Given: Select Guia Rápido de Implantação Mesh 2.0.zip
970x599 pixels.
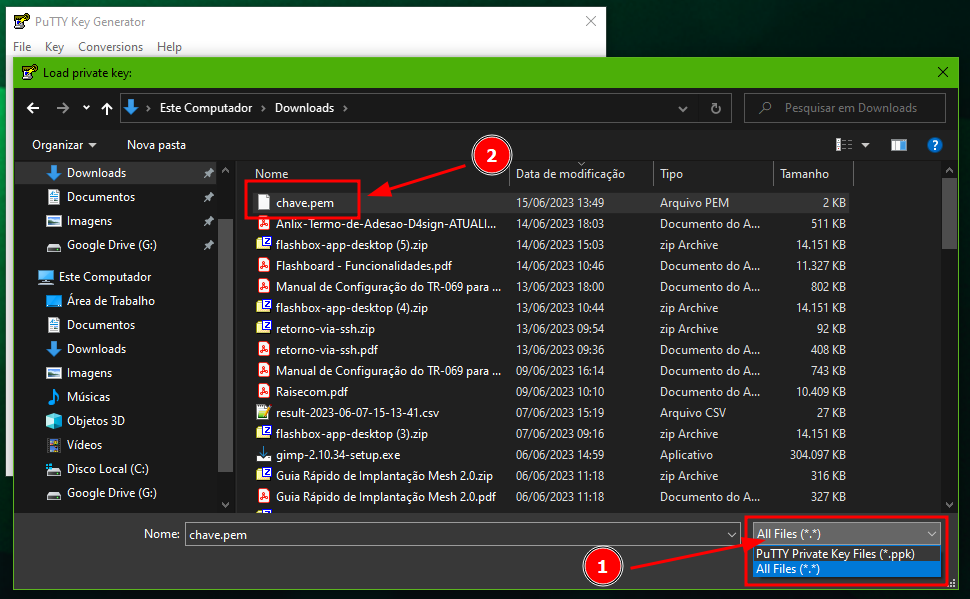Looking at the screenshot, I should point(384,476).
